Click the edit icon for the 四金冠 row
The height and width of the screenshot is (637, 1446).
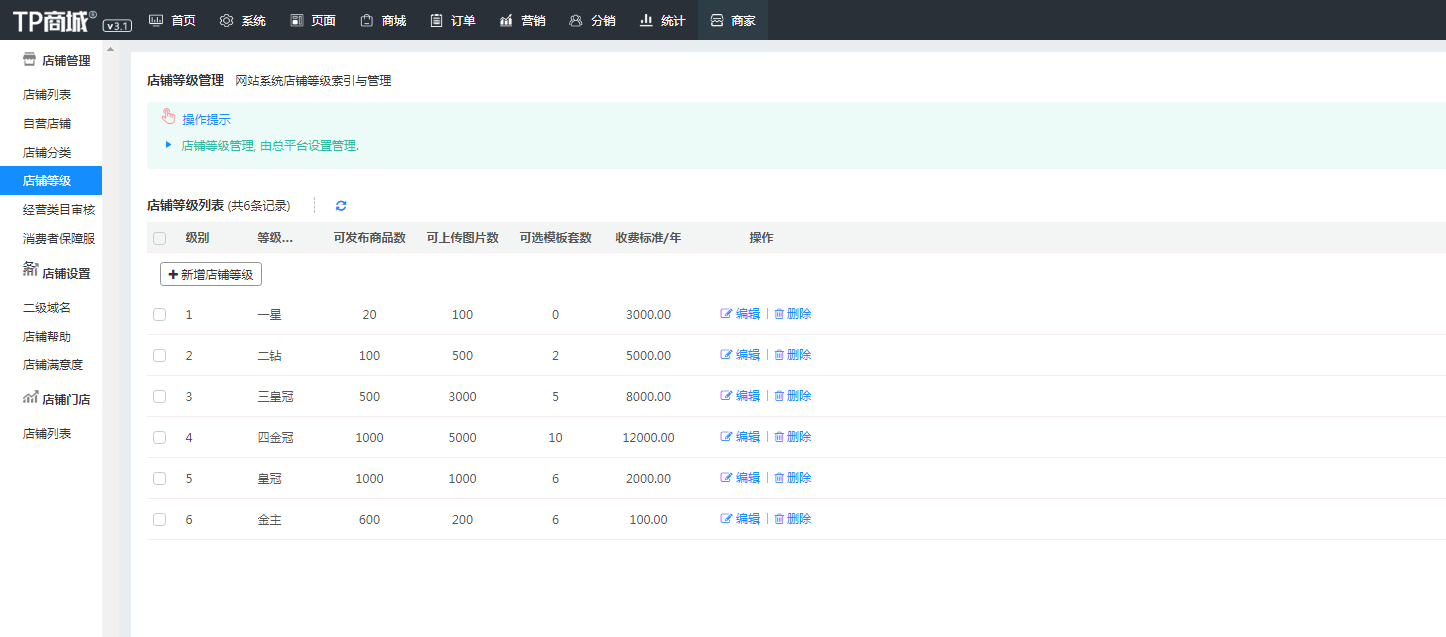(x=726, y=437)
